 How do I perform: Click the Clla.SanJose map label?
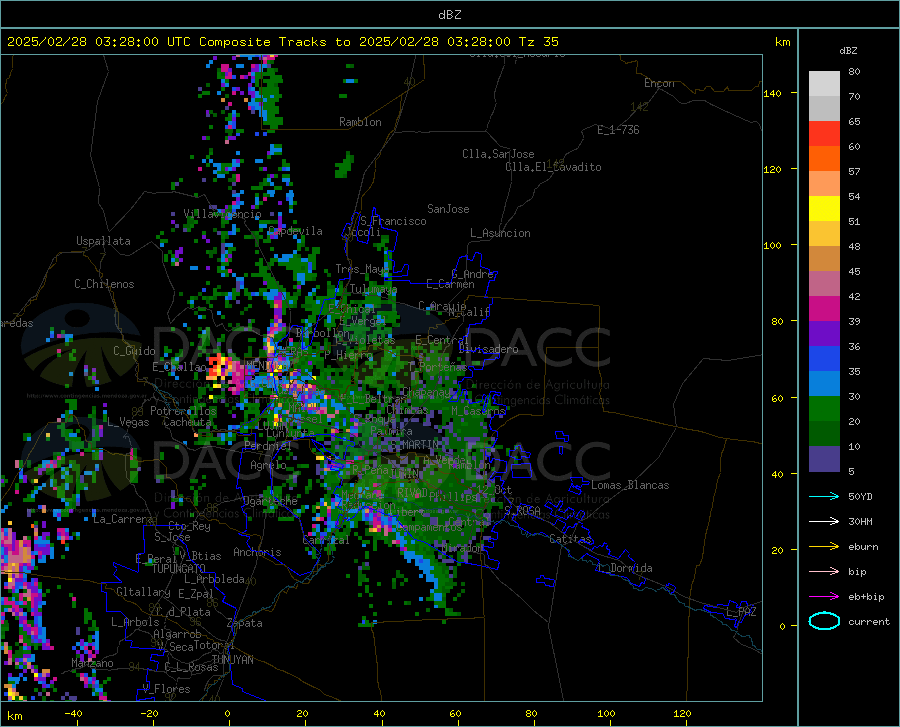tap(498, 154)
